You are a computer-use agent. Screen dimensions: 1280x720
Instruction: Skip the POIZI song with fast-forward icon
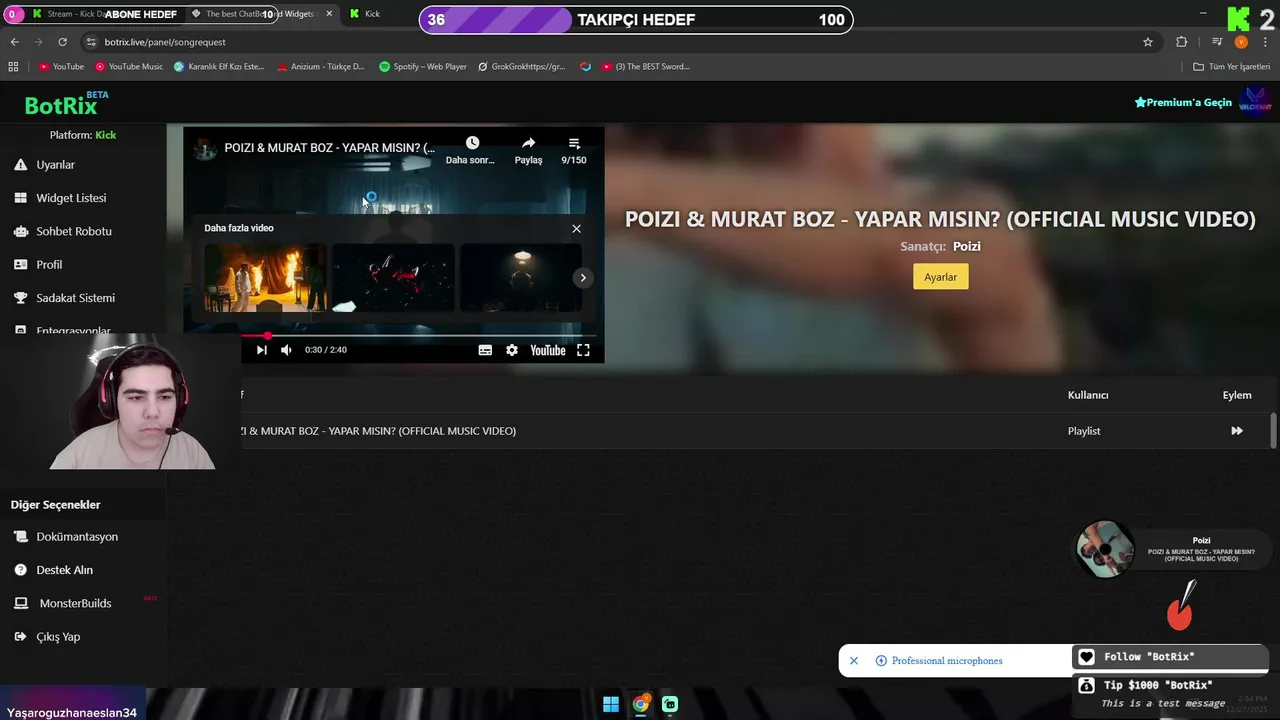point(1237,431)
